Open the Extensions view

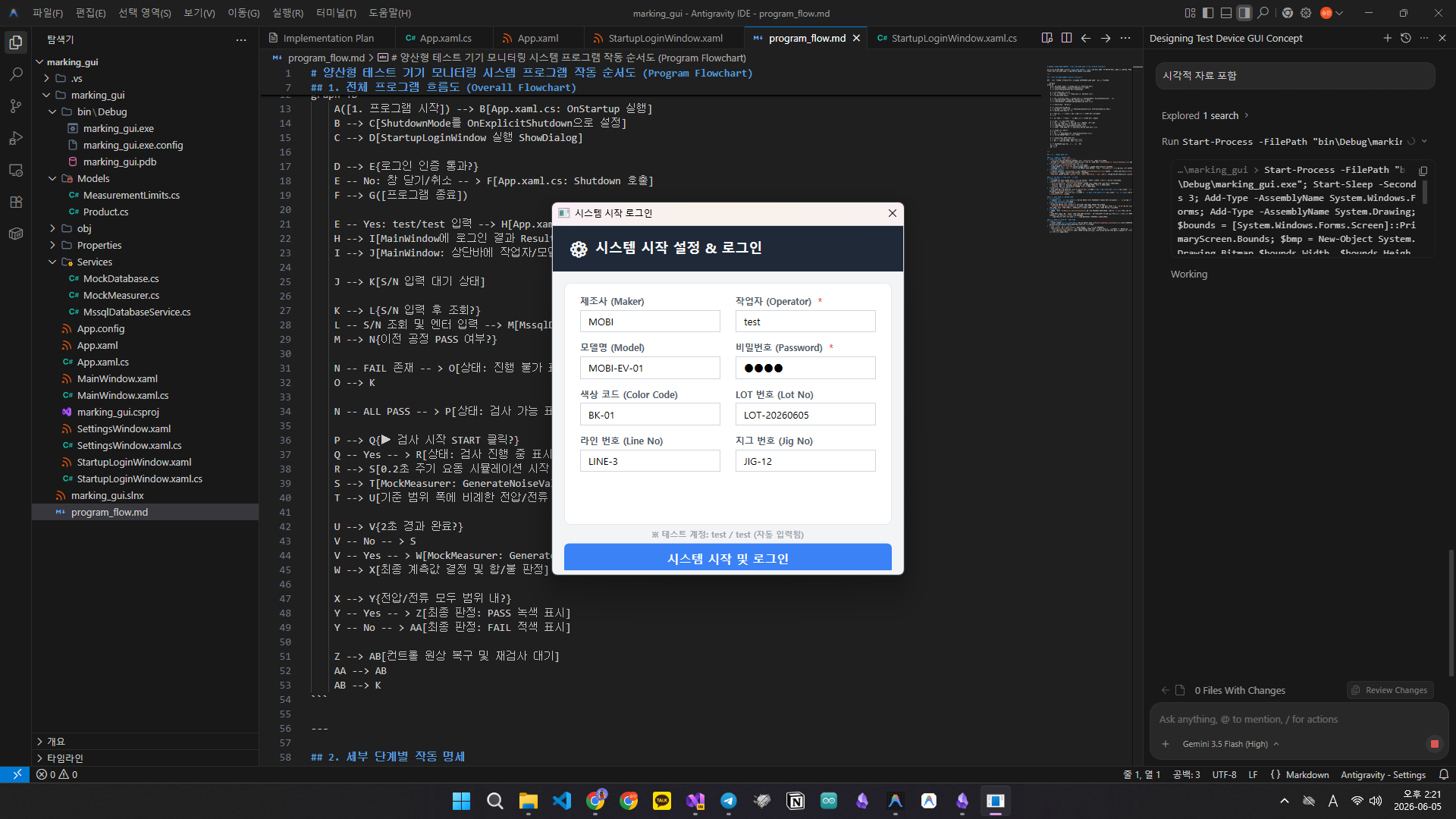[x=16, y=202]
